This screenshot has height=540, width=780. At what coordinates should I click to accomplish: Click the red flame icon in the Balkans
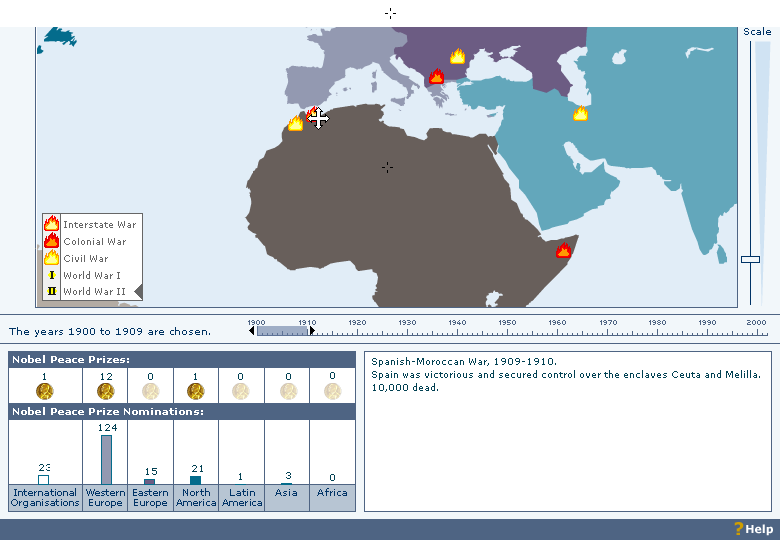click(436, 76)
